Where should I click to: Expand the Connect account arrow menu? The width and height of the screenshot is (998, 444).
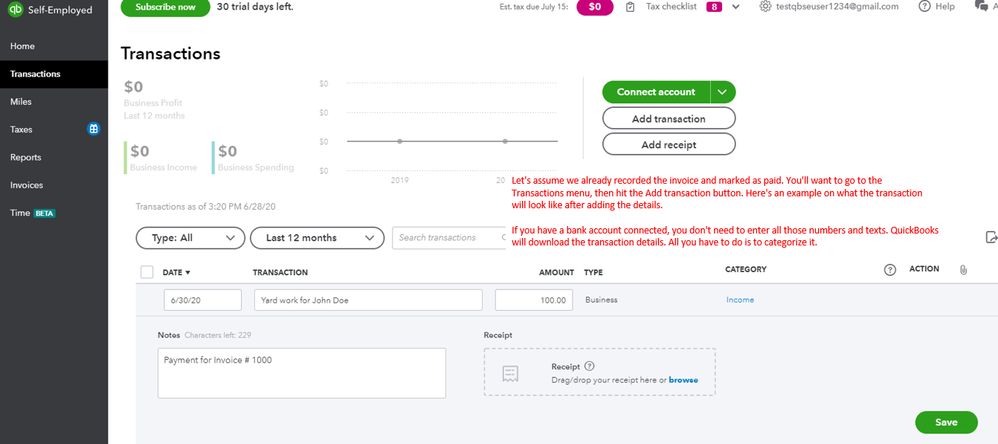[723, 92]
